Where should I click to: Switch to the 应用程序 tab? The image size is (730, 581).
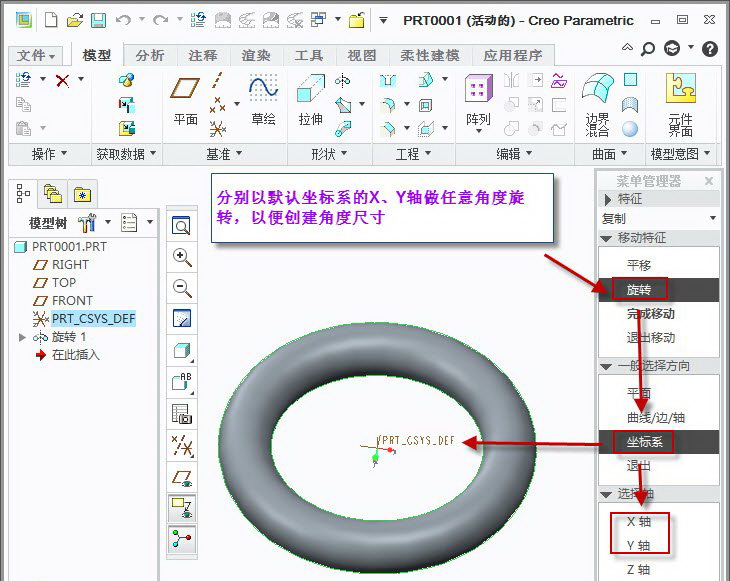[x=513, y=56]
